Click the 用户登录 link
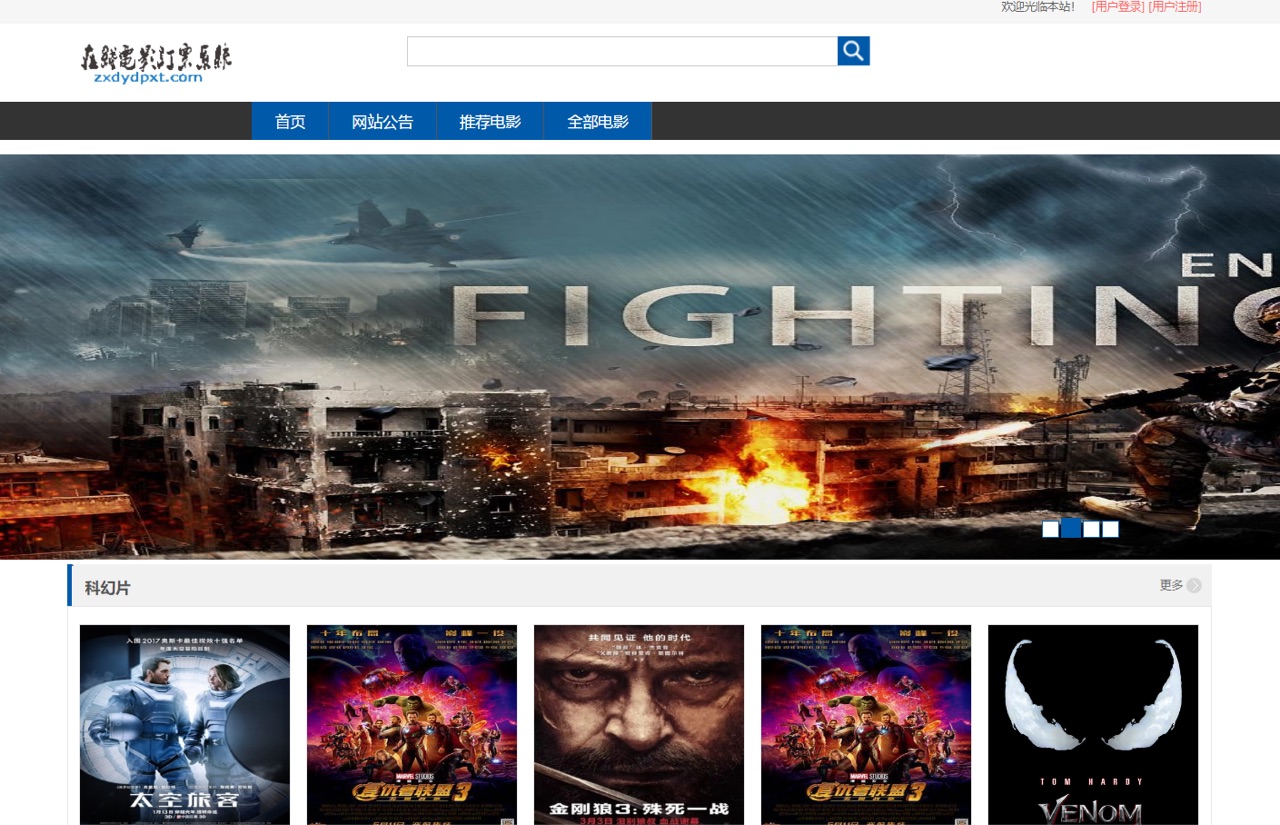The image size is (1280, 825). pyautogui.click(x=1118, y=7)
